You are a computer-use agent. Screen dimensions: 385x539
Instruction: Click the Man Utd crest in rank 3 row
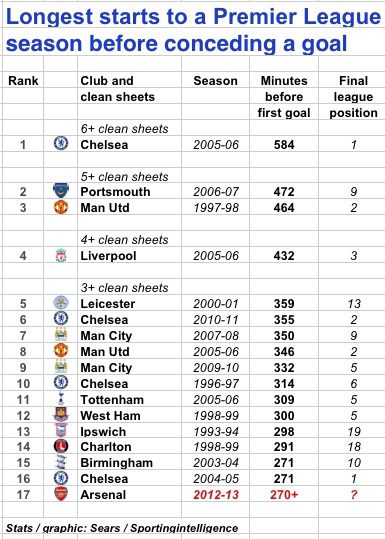(61, 207)
